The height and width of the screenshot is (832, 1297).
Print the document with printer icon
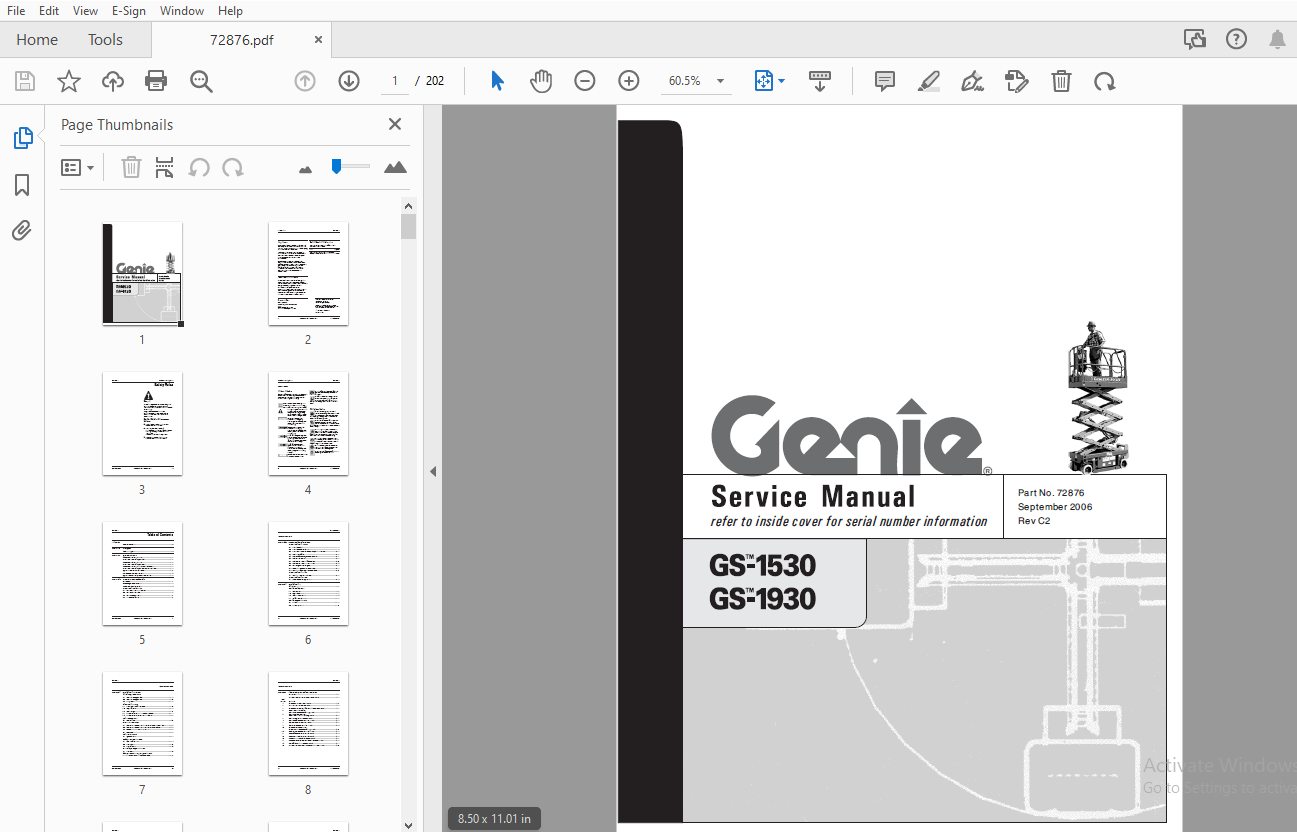156,81
